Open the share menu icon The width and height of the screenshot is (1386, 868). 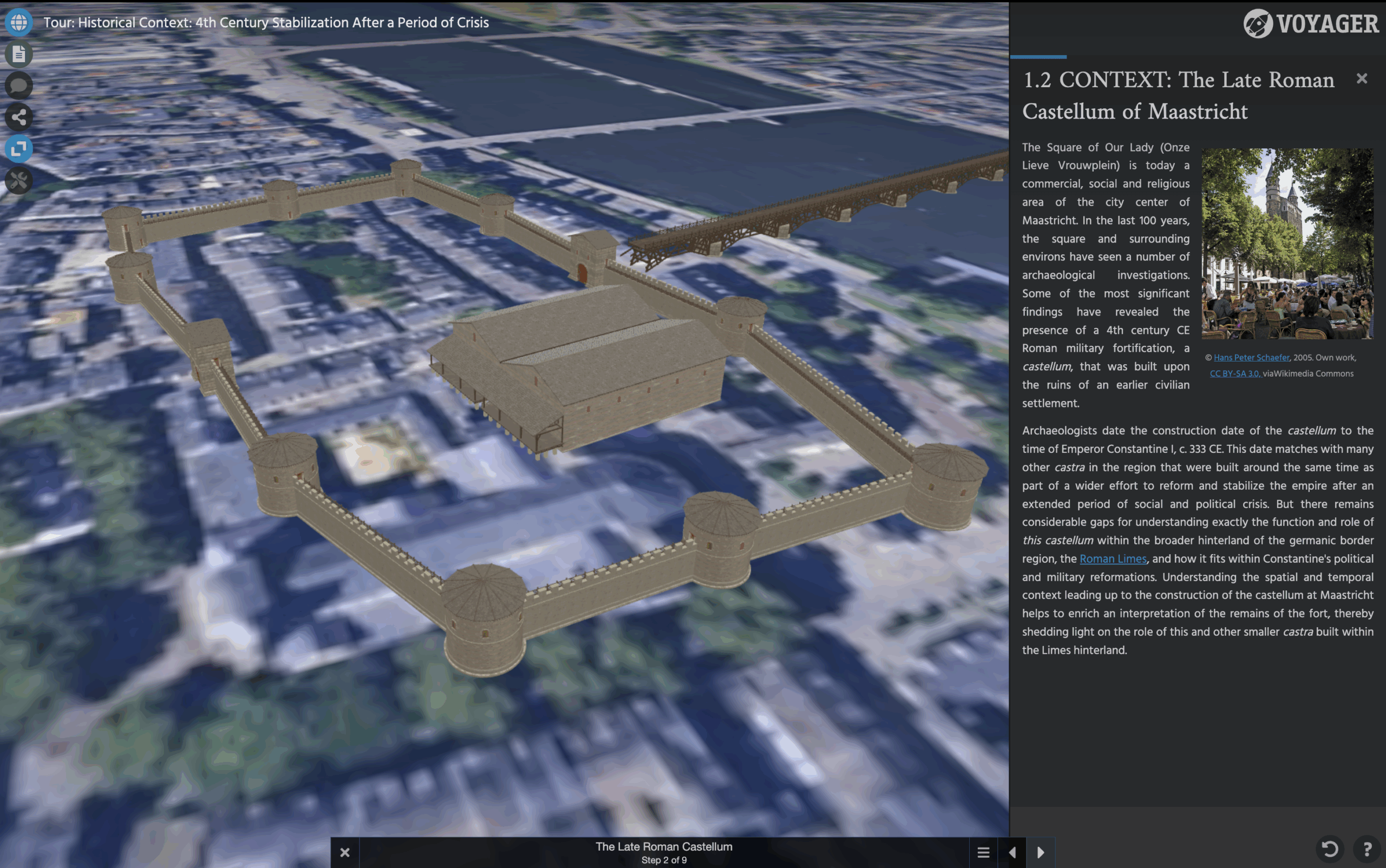[18, 117]
